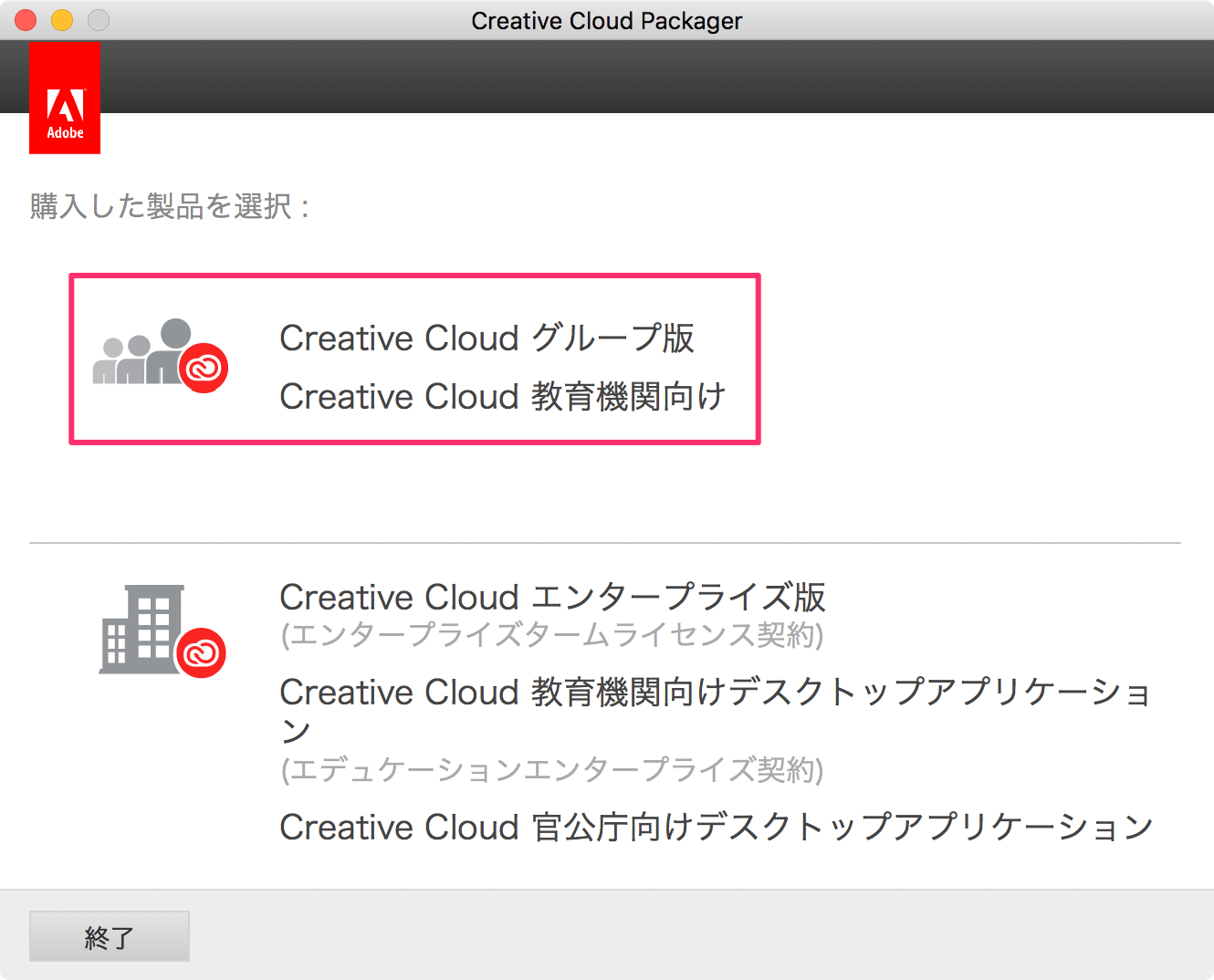
Task: Minimize the Creative Cloud Packager window
Action: (62, 20)
